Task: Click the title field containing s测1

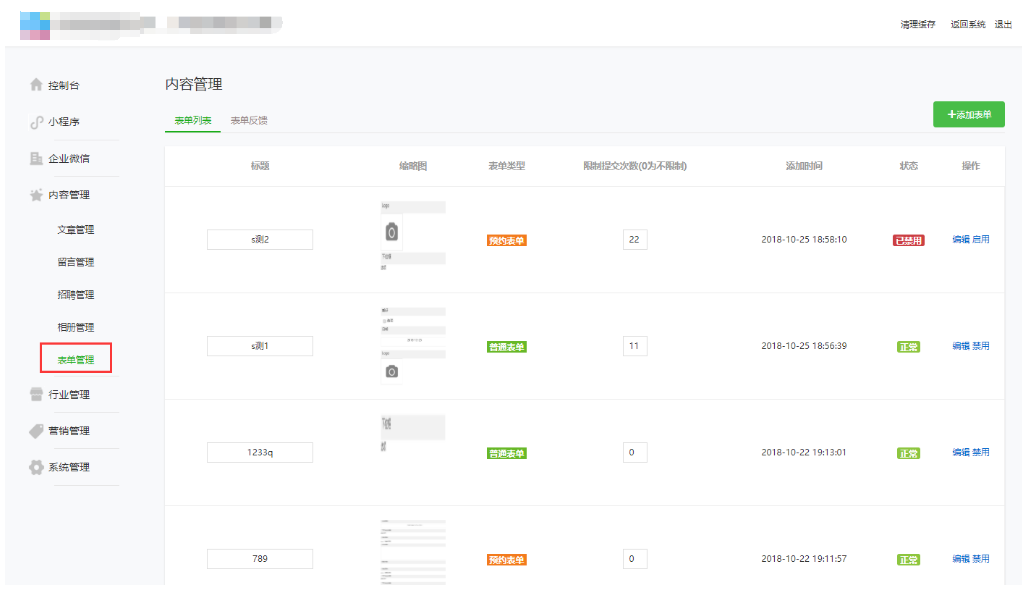Action: (260, 346)
